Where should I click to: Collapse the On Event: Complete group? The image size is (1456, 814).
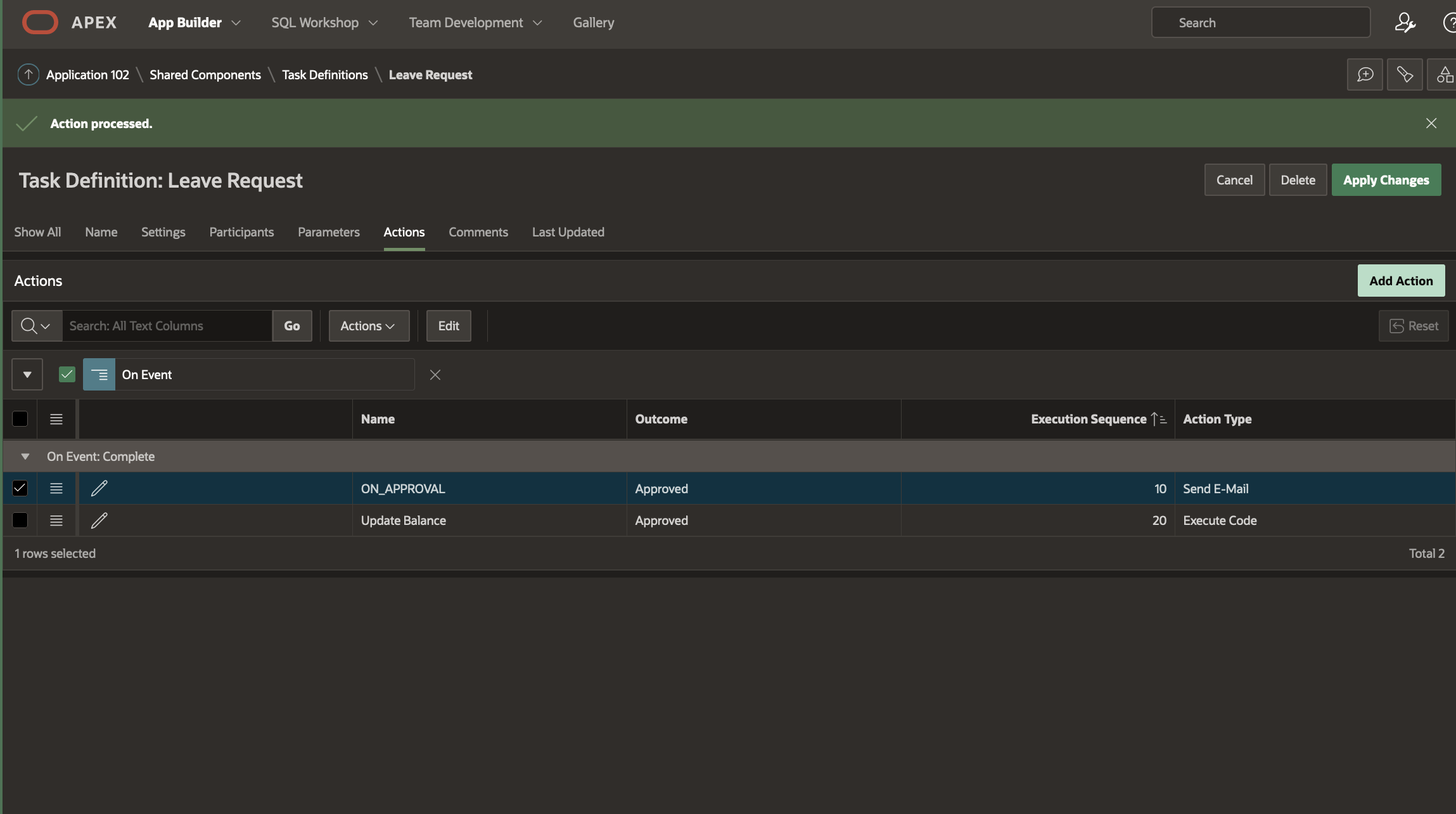[25, 456]
